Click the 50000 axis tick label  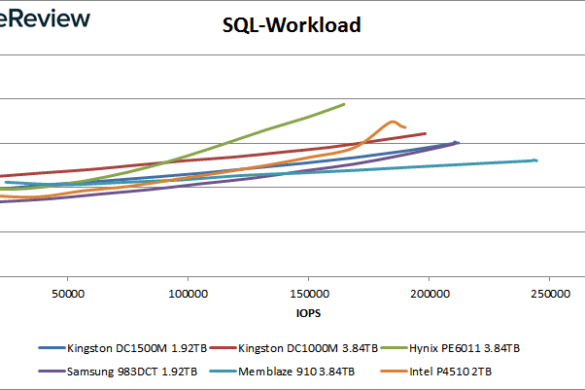coord(68,294)
